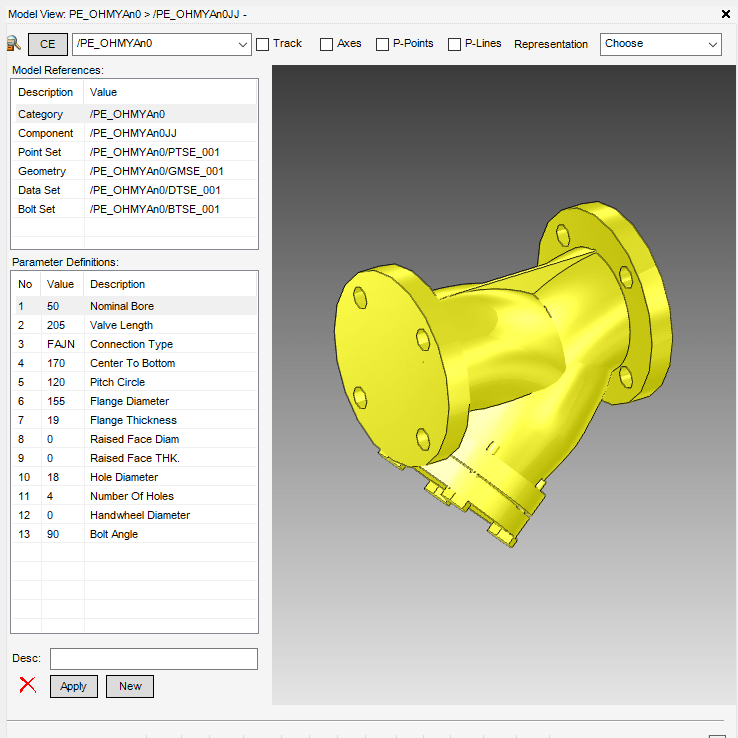This screenshot has height=738, width=738.
Task: Toggle the Axes checkbox
Action: click(327, 44)
